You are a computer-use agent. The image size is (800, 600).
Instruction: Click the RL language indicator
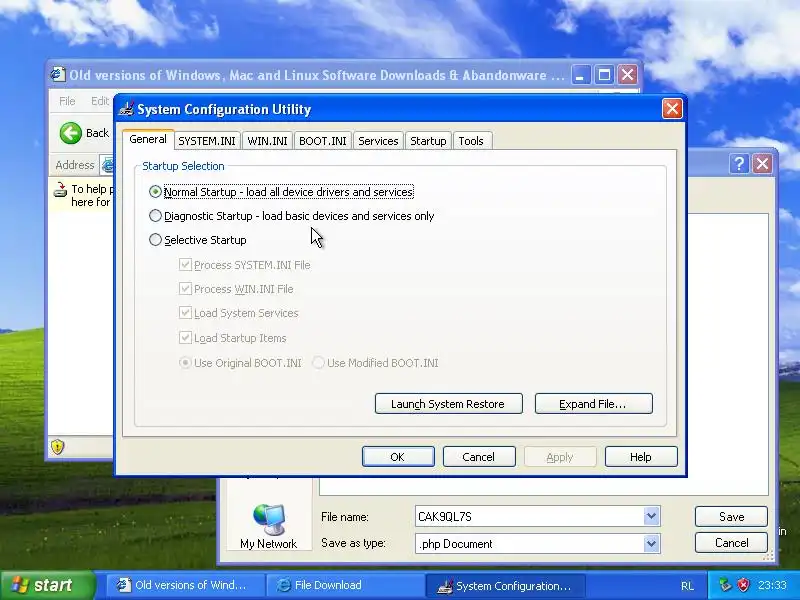click(x=687, y=586)
